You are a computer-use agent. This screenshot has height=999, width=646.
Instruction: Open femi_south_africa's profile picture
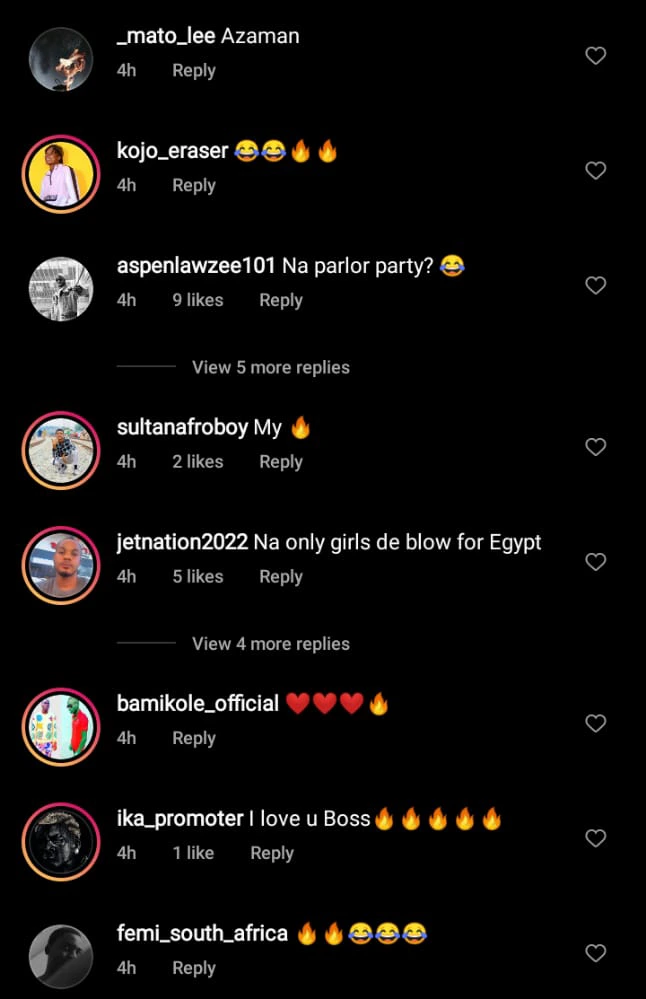[60, 954]
